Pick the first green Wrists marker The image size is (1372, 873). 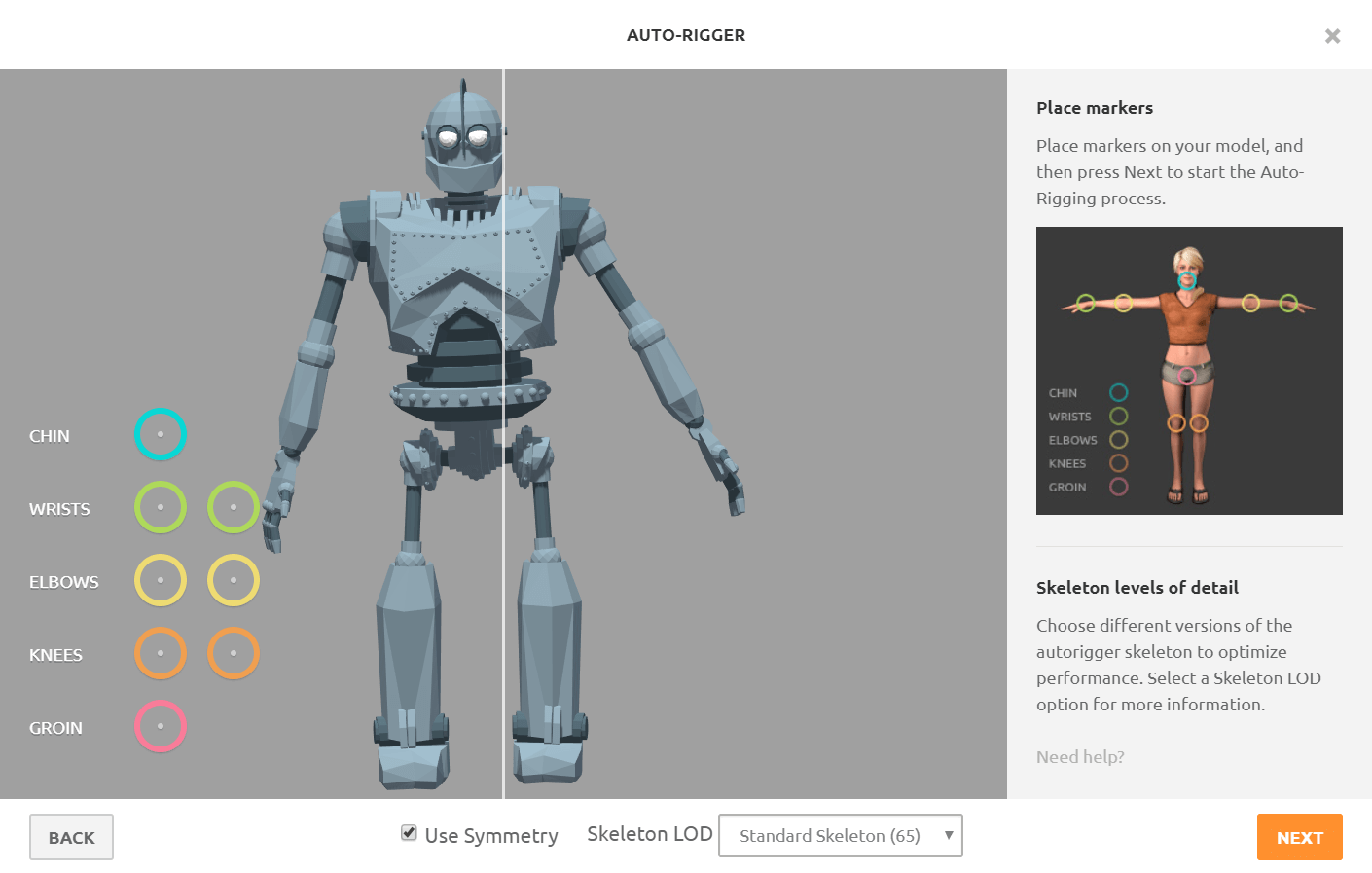[161, 507]
